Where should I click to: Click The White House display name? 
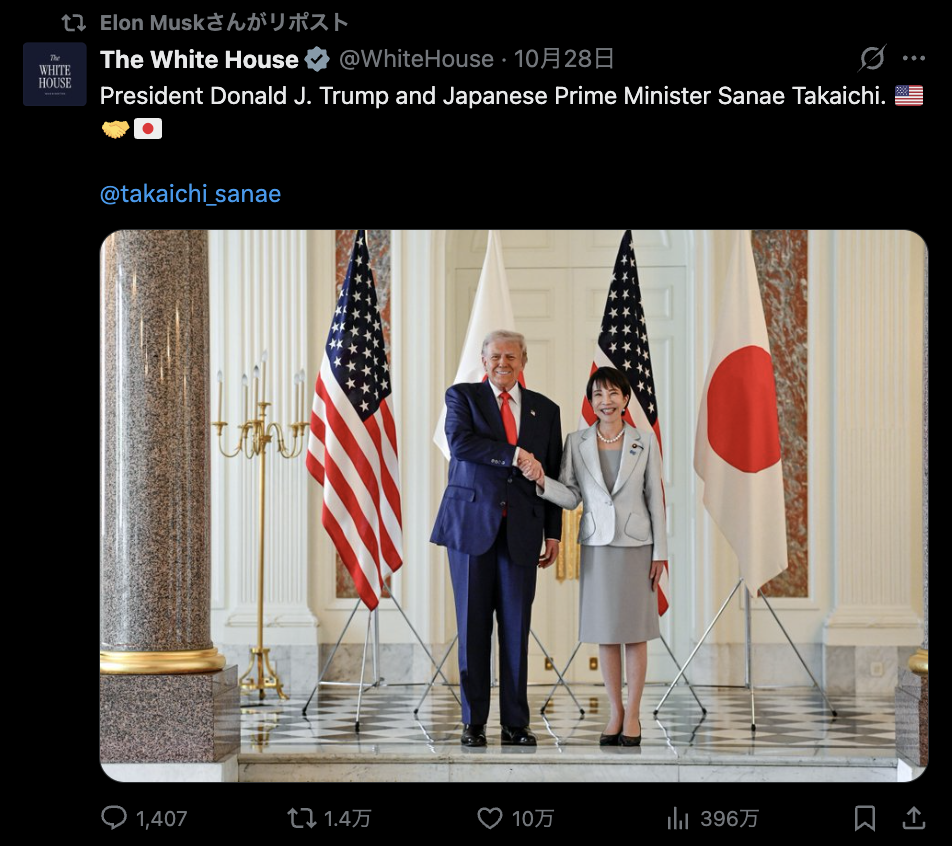(x=199, y=60)
